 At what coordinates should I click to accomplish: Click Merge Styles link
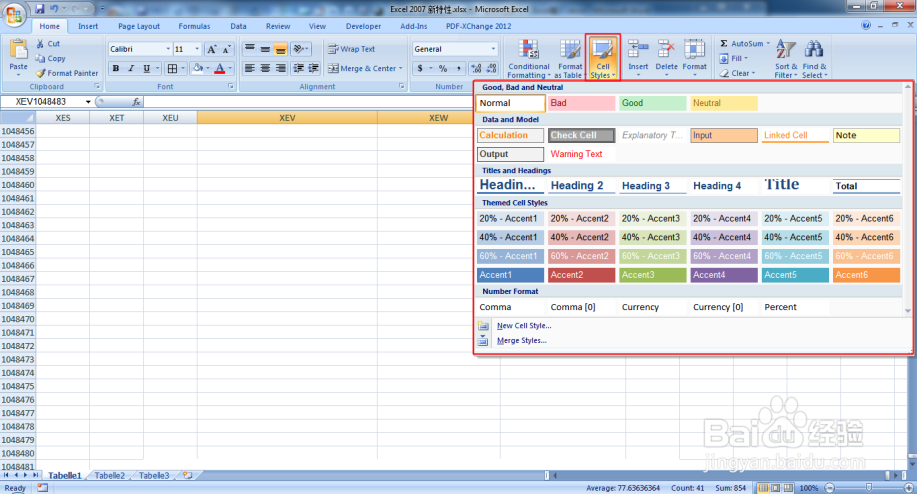click(521, 340)
